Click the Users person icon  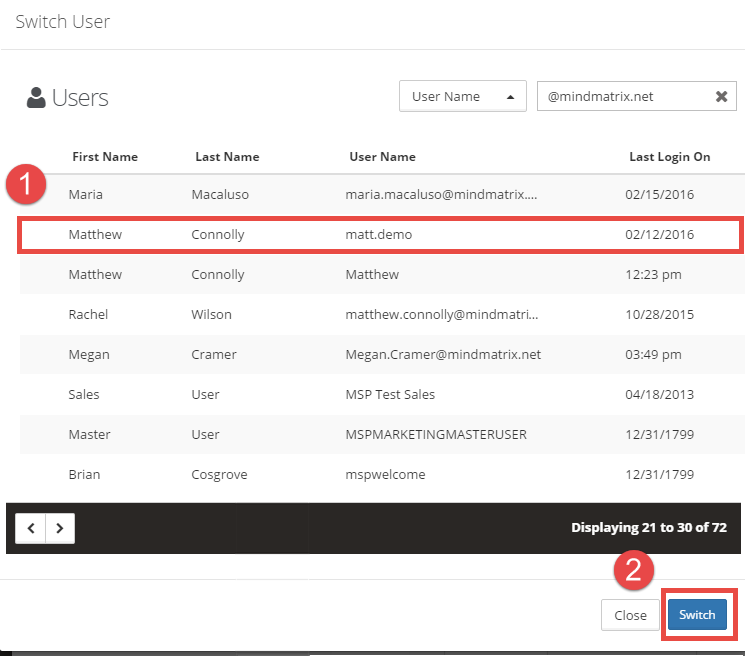point(36,98)
